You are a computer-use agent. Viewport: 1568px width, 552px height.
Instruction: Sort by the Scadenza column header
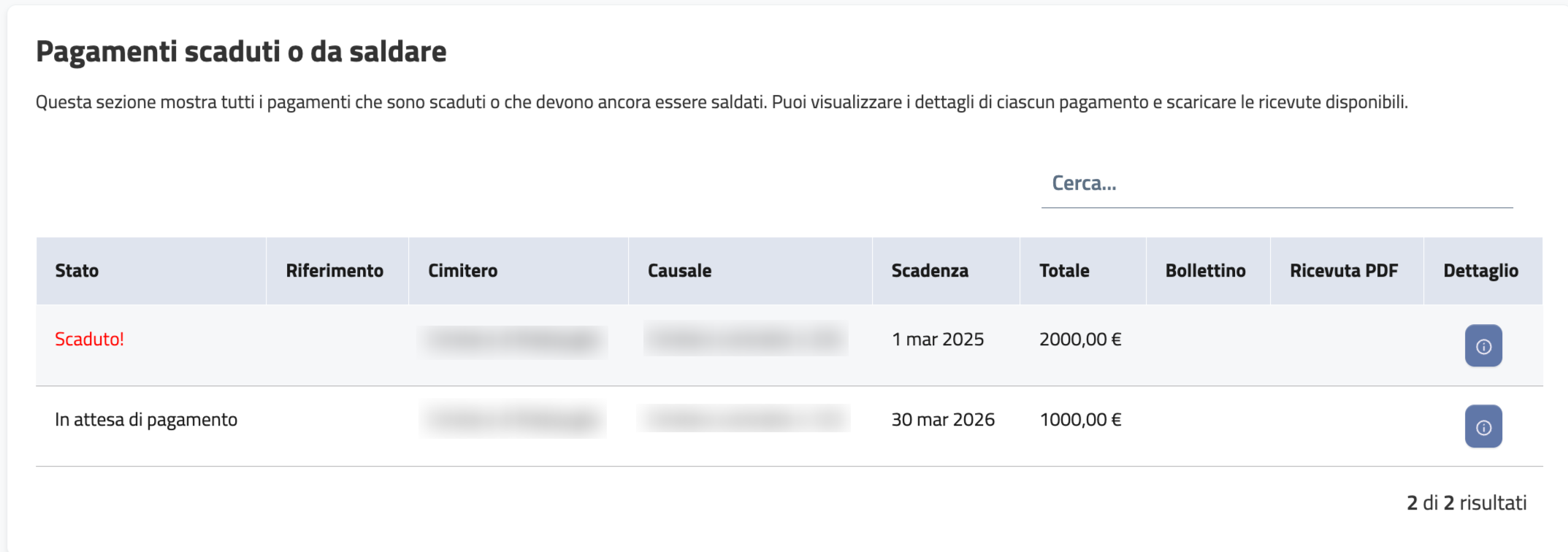pyautogui.click(x=929, y=271)
